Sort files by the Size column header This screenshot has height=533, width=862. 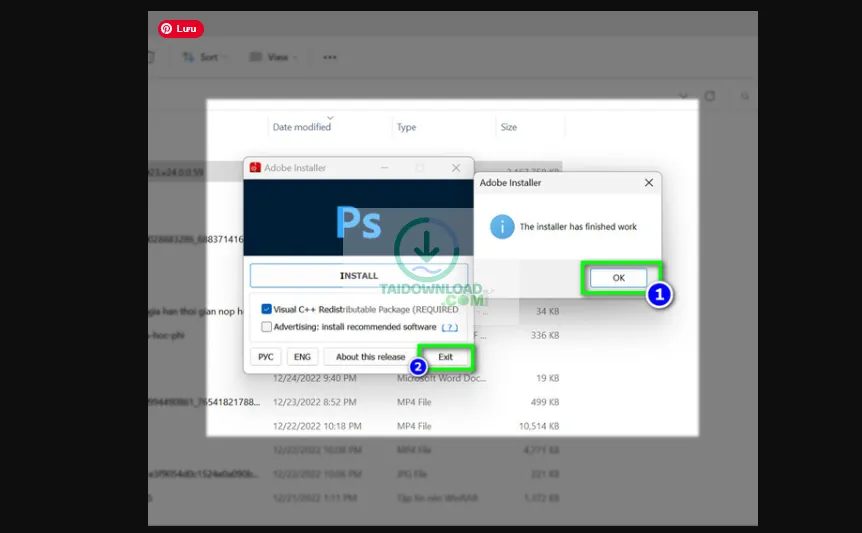click(x=509, y=128)
